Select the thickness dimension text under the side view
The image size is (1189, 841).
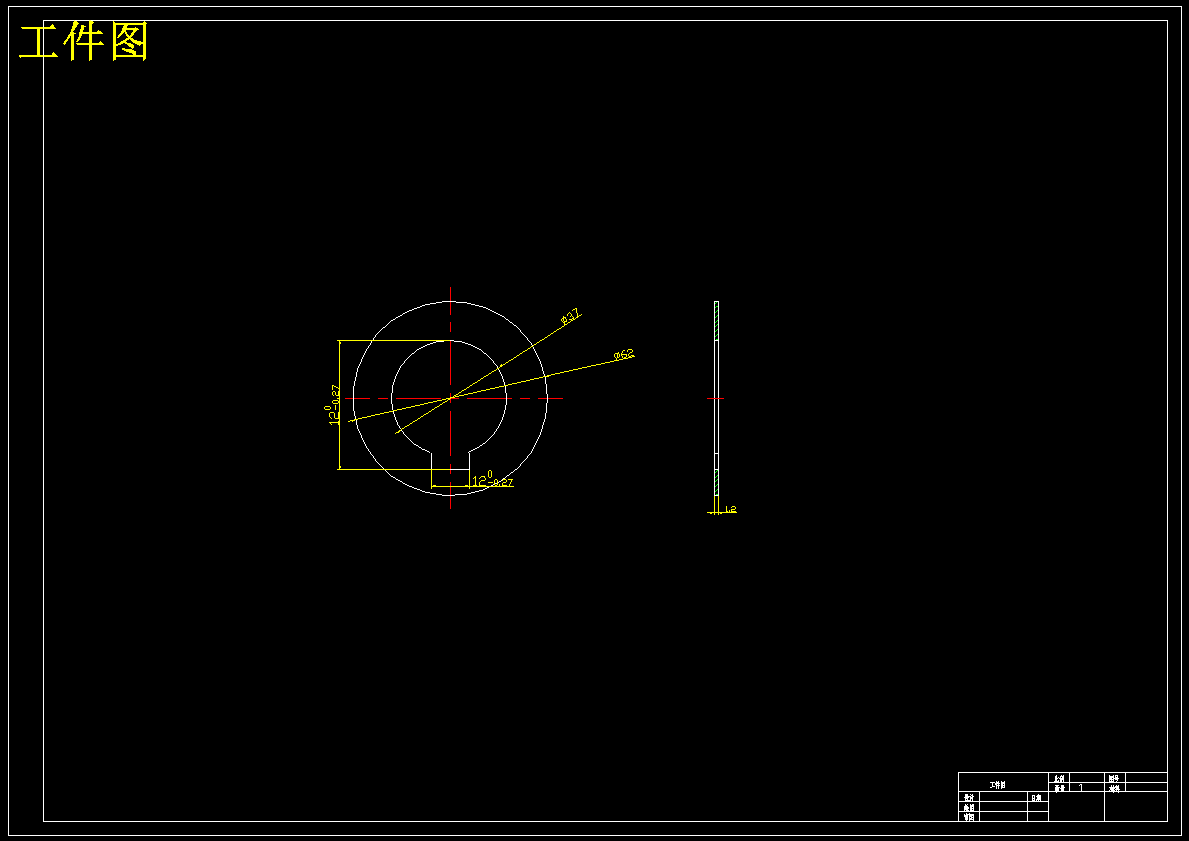tap(731, 510)
